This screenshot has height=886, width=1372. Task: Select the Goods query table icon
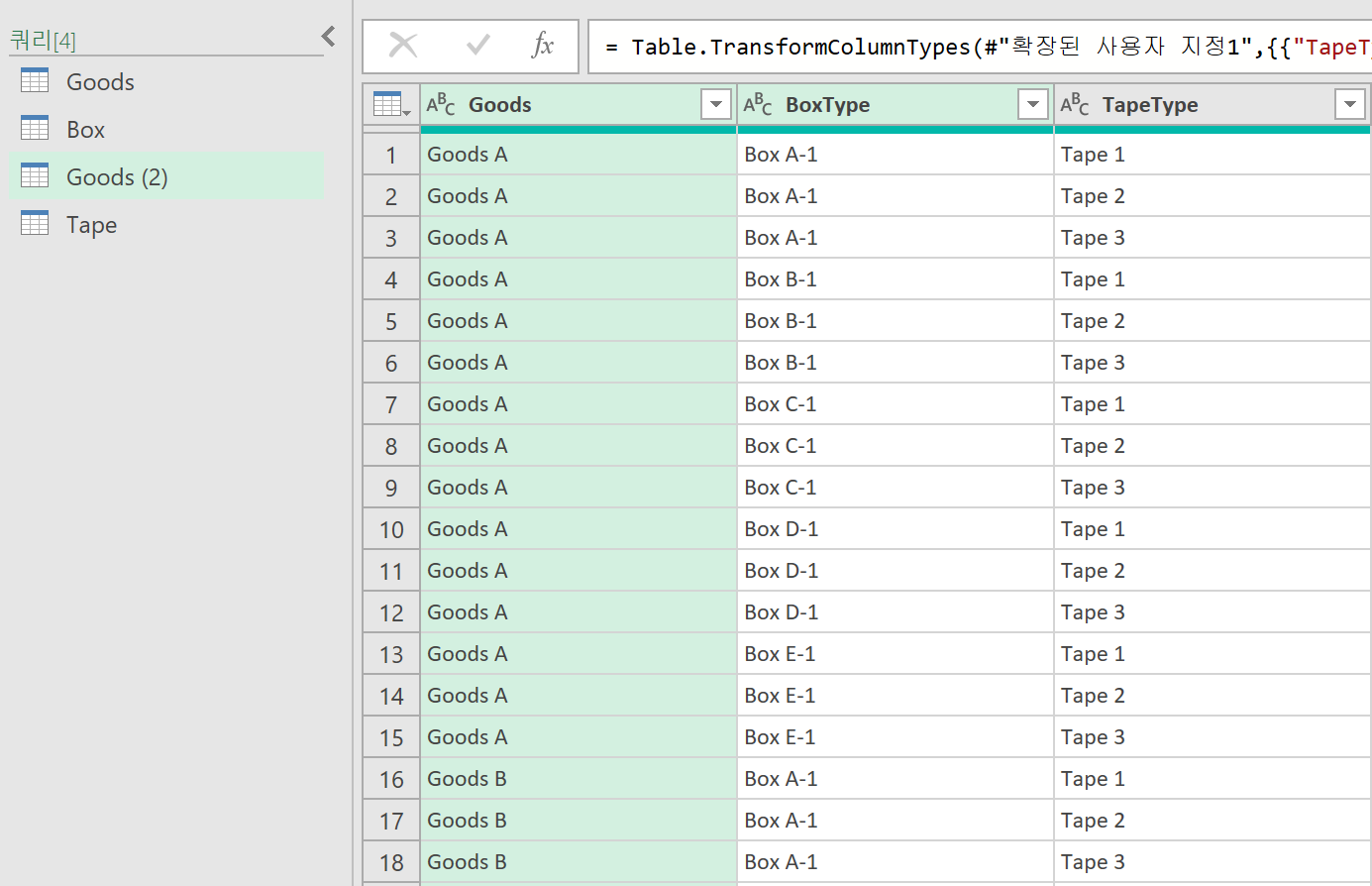click(x=35, y=80)
